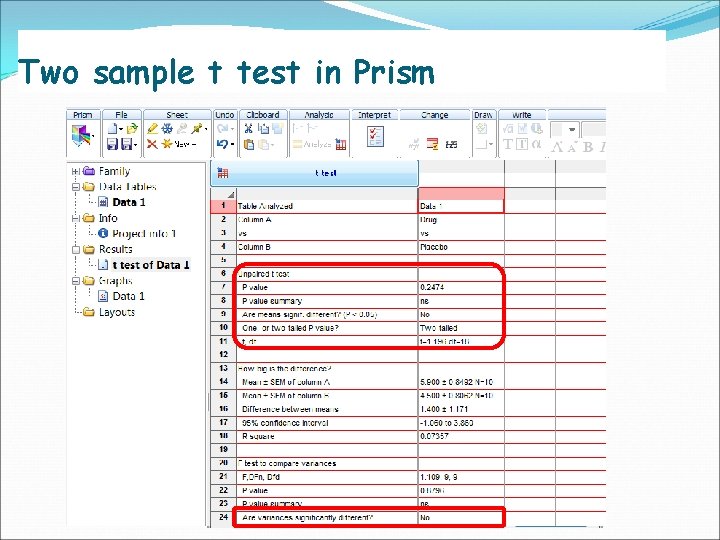Viewport: 720px width, 540px height.
Task: Select the T text tool in Write group
Action: point(507,144)
